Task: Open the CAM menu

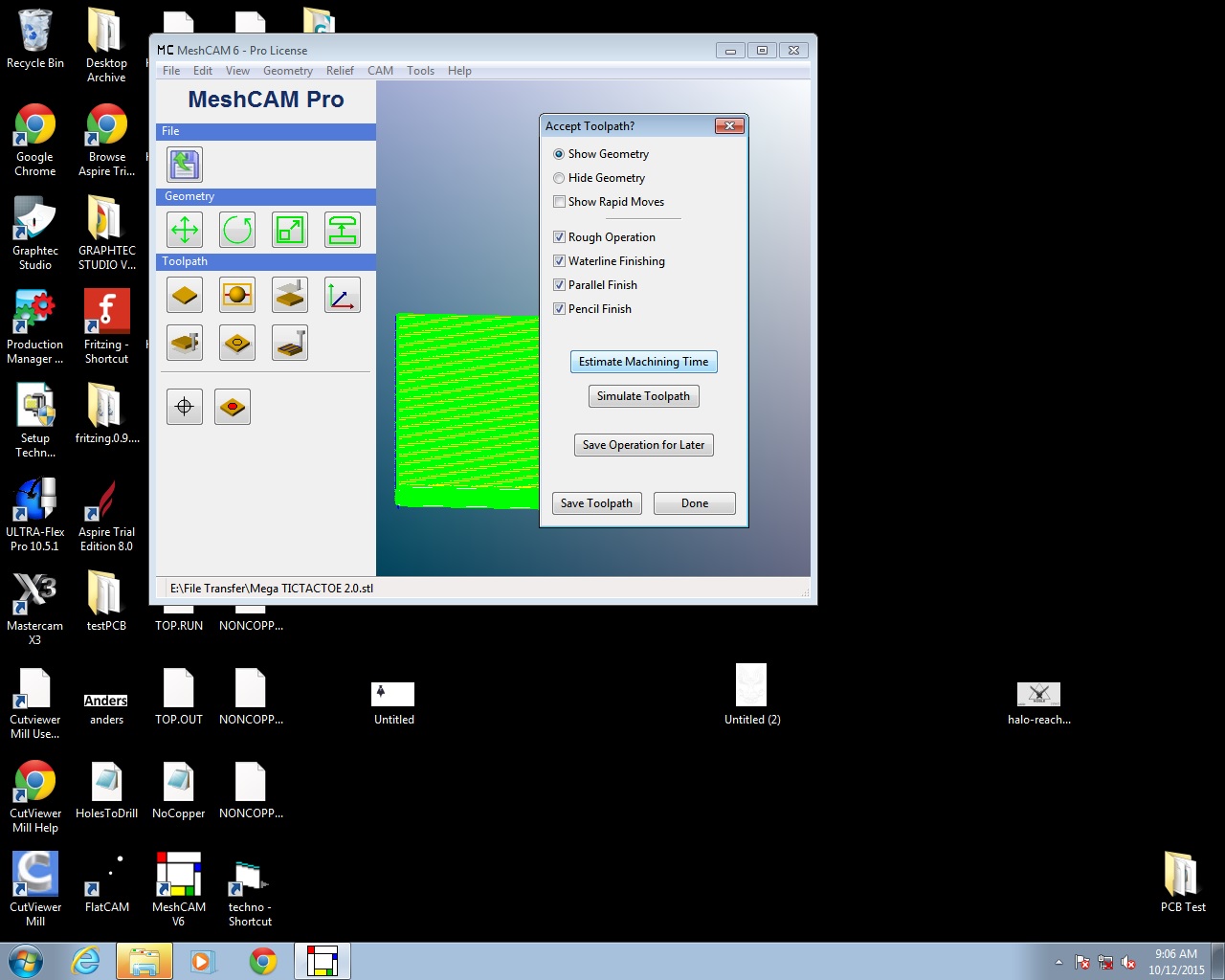Action: click(x=380, y=71)
